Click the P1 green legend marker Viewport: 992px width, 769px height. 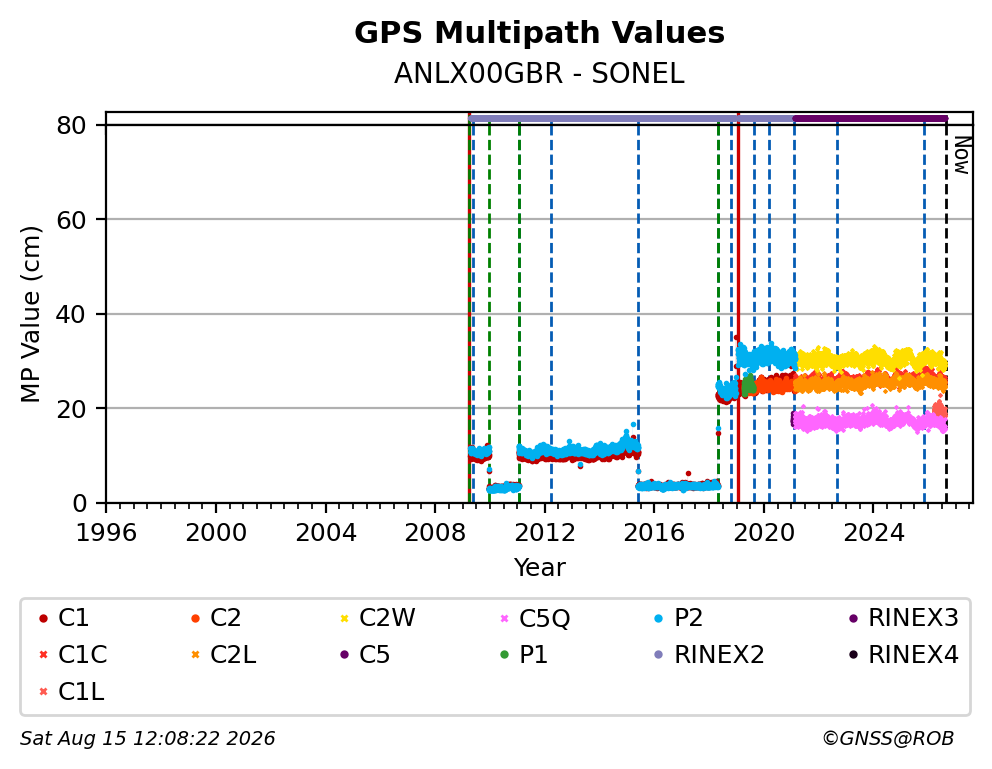(x=504, y=655)
